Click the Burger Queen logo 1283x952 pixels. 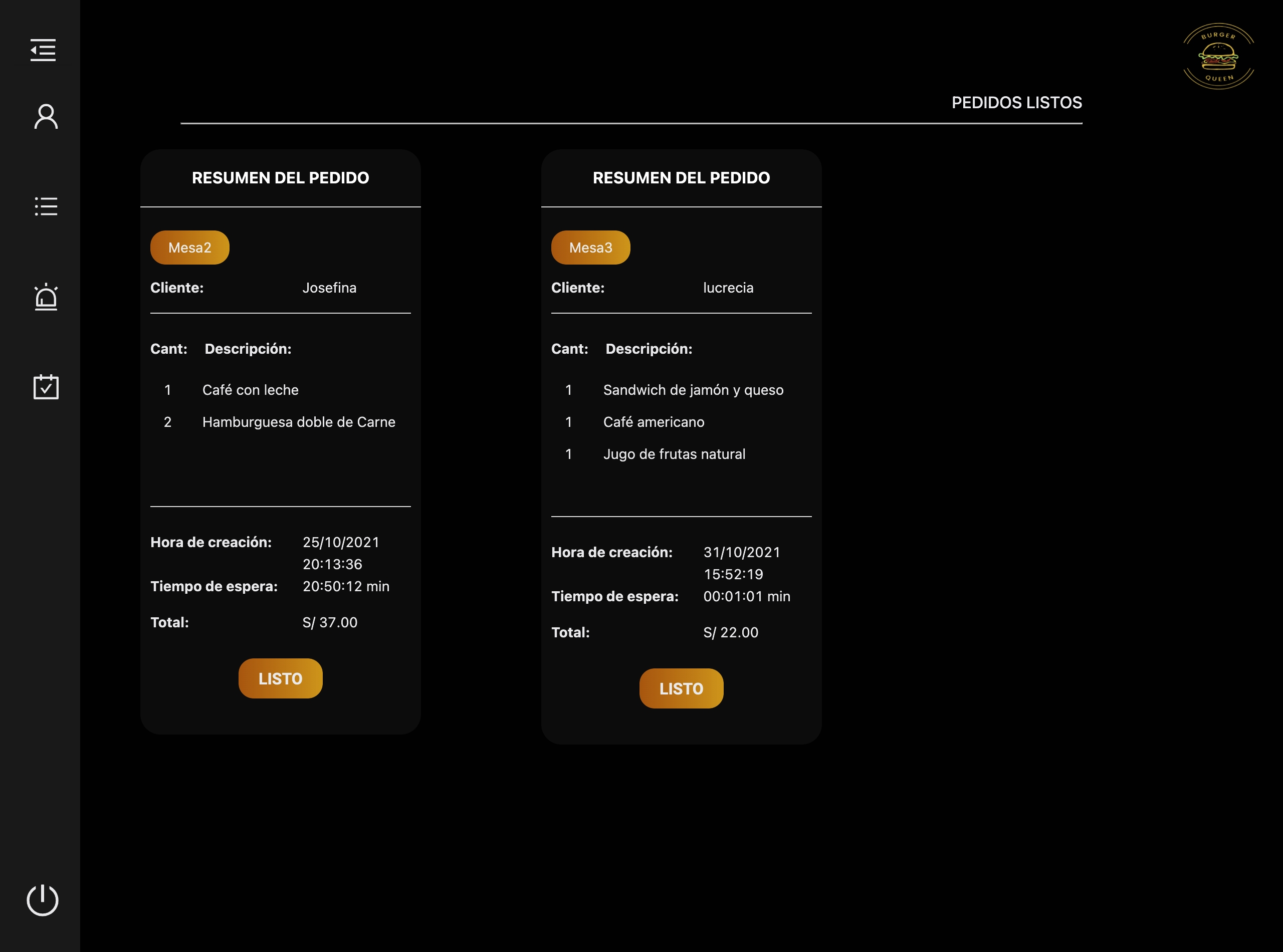click(1218, 57)
